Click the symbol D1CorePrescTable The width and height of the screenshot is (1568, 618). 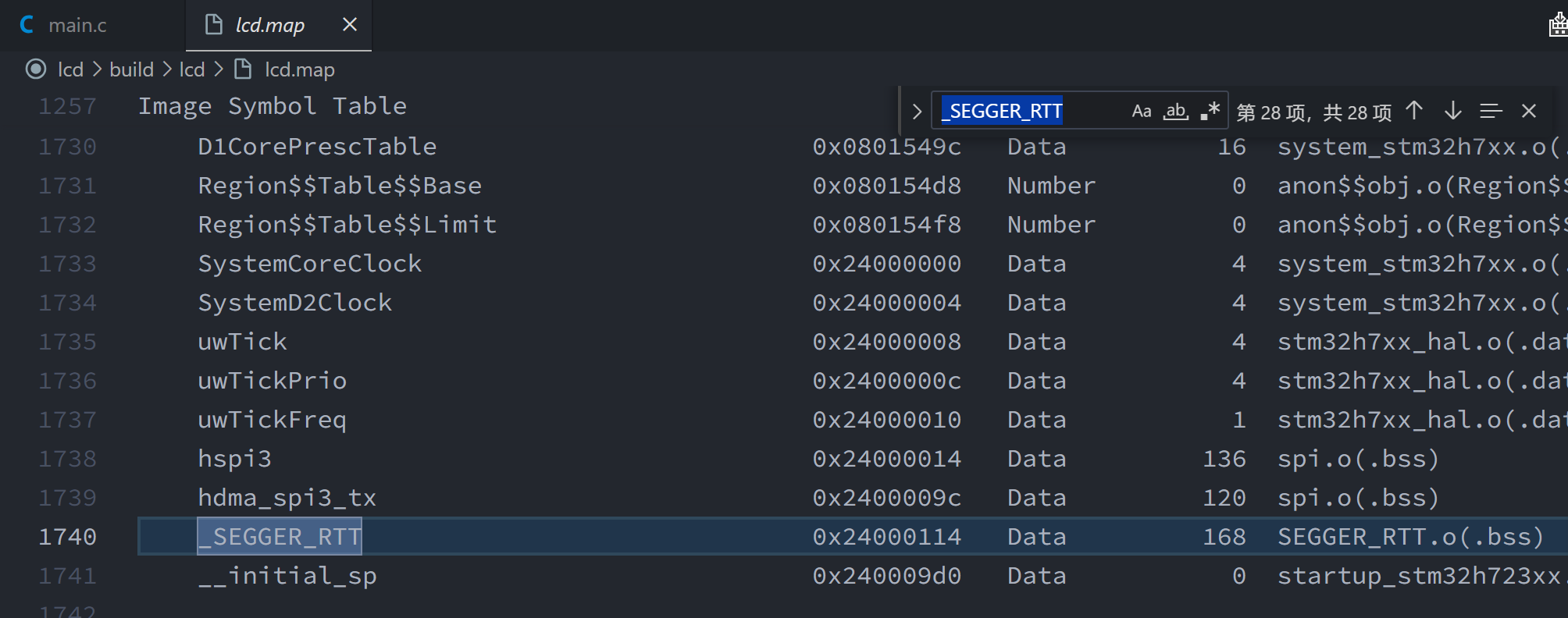pos(317,147)
